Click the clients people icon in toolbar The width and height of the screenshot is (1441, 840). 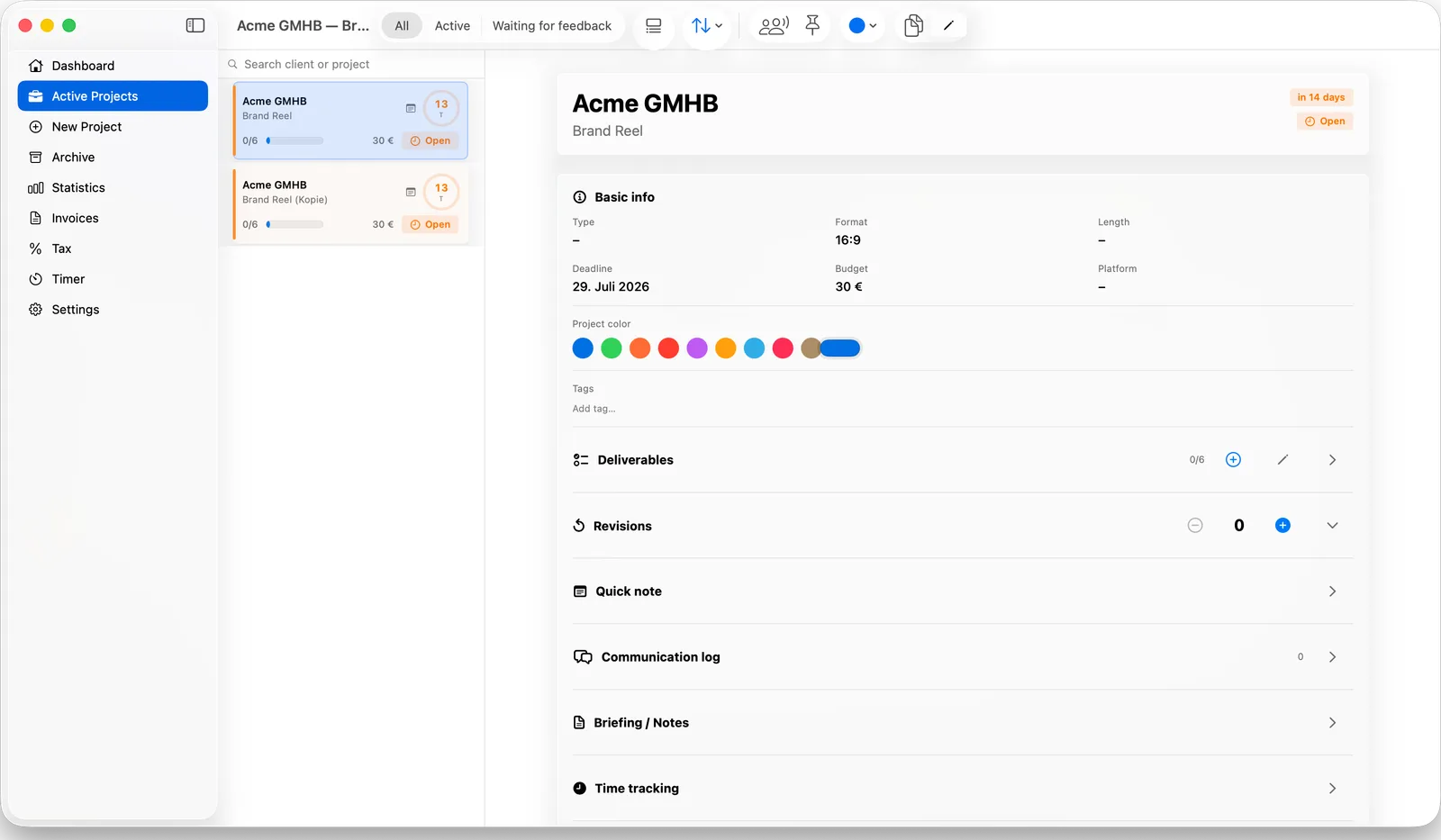(774, 26)
